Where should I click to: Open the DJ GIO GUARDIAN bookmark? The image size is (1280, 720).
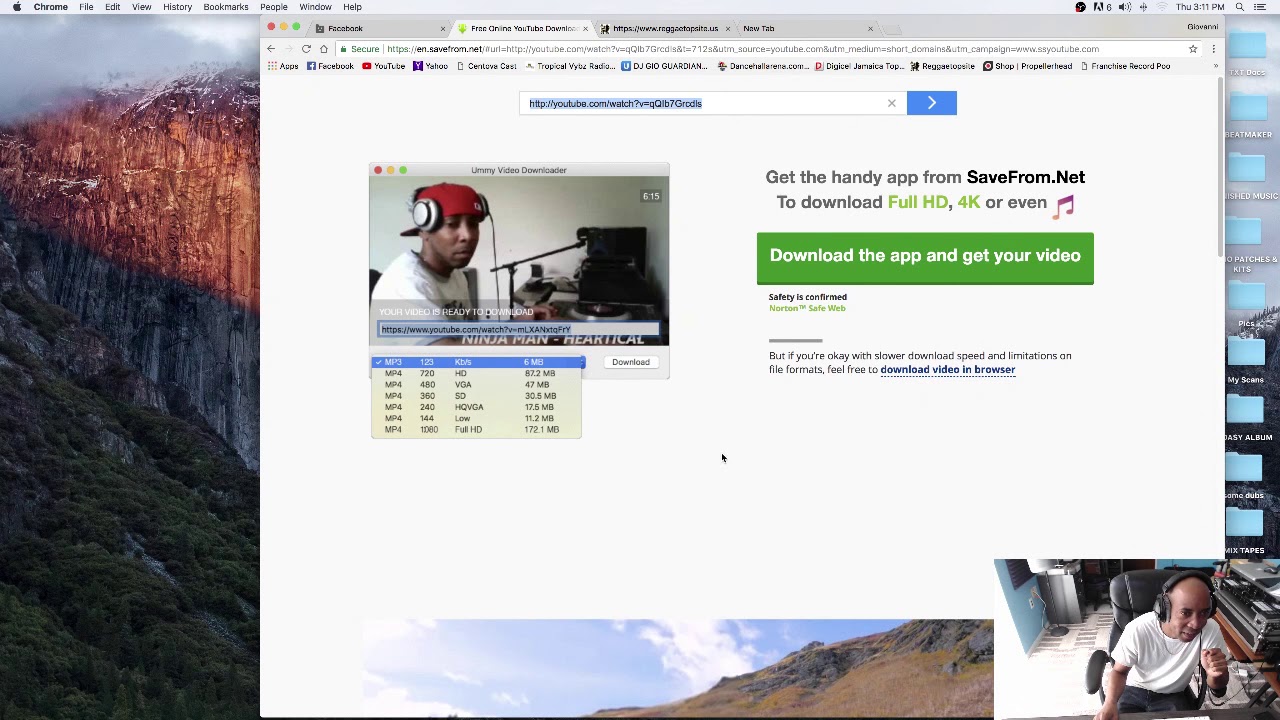coord(664,66)
